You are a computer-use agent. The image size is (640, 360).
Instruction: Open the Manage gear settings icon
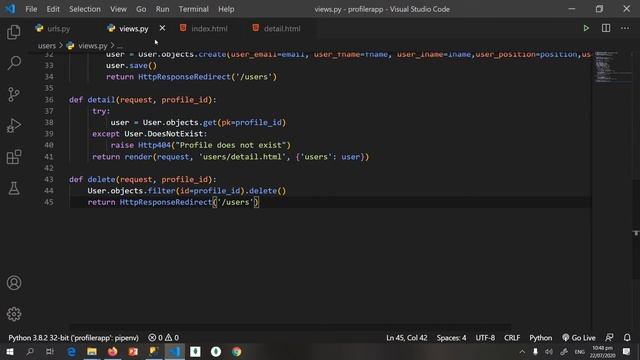14,314
